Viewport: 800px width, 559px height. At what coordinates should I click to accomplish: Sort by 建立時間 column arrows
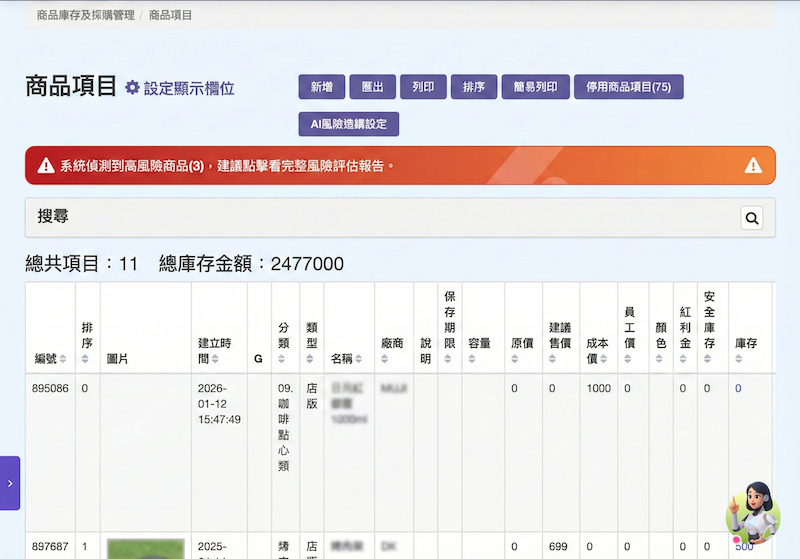tap(215, 359)
